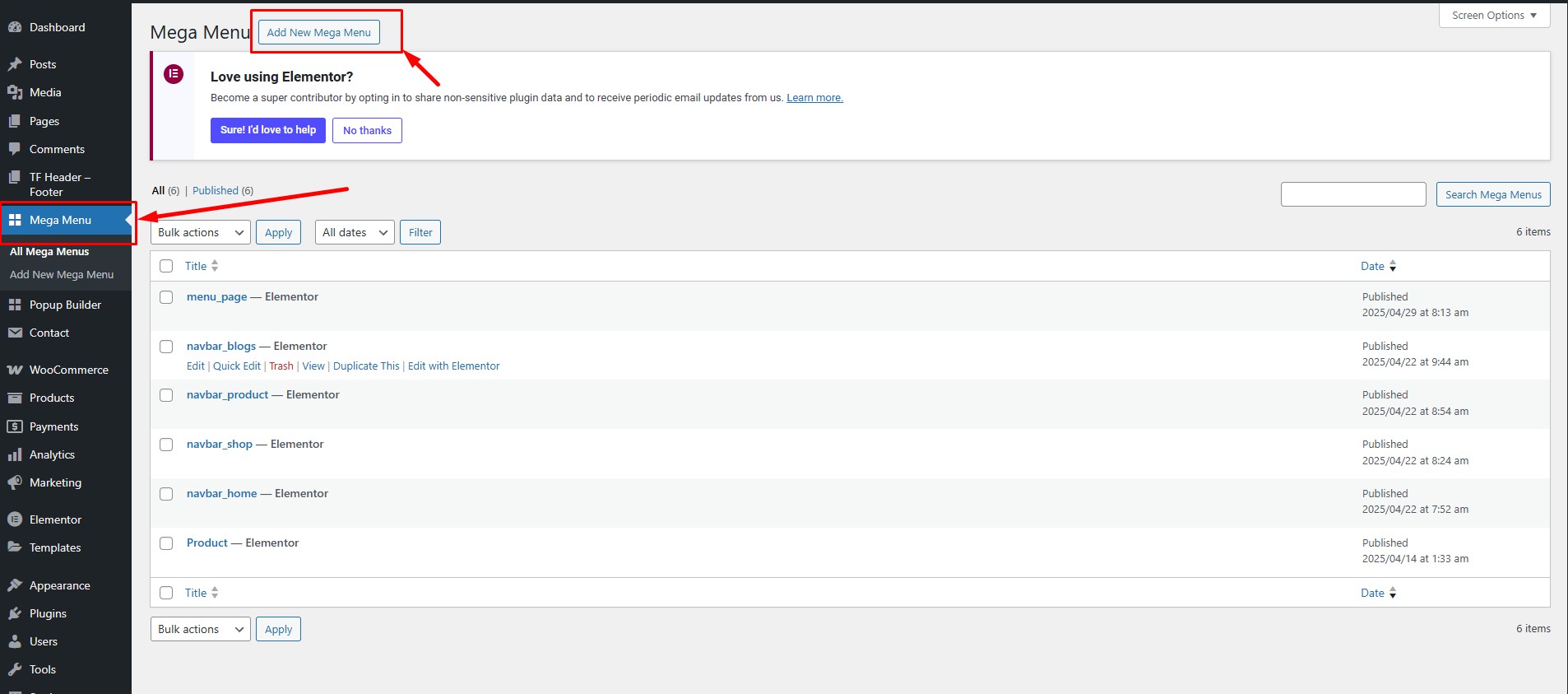
Task: Tick the select-all checkbox in bottom footer
Action: click(x=166, y=593)
